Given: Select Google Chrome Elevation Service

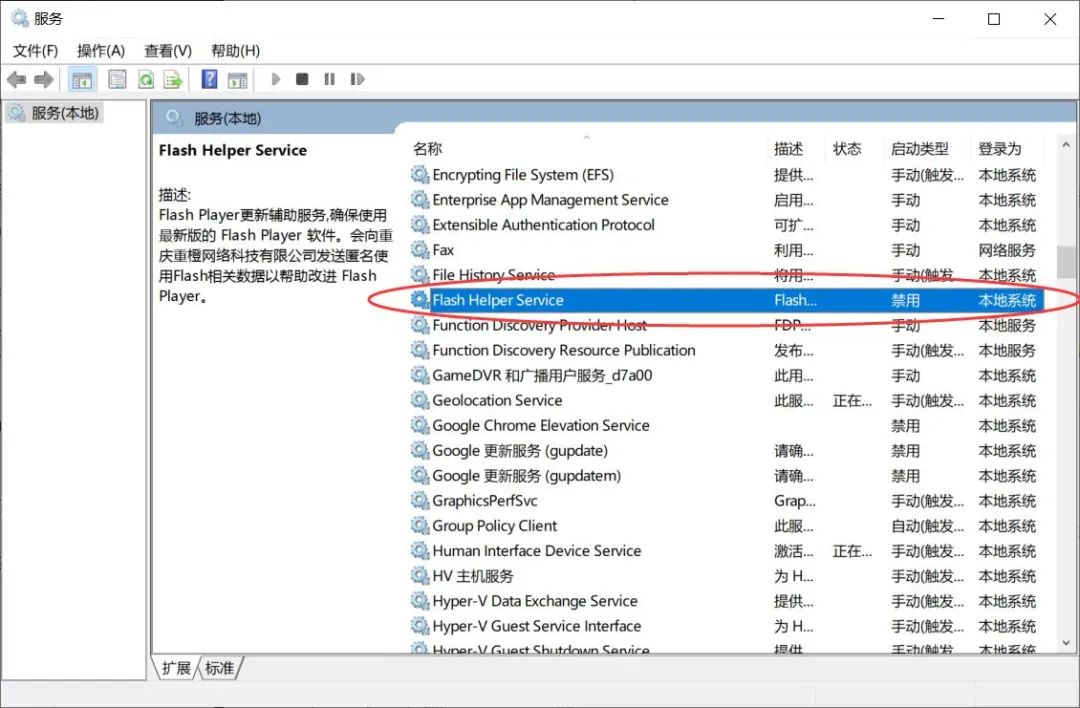Looking at the screenshot, I should coord(727,426).
